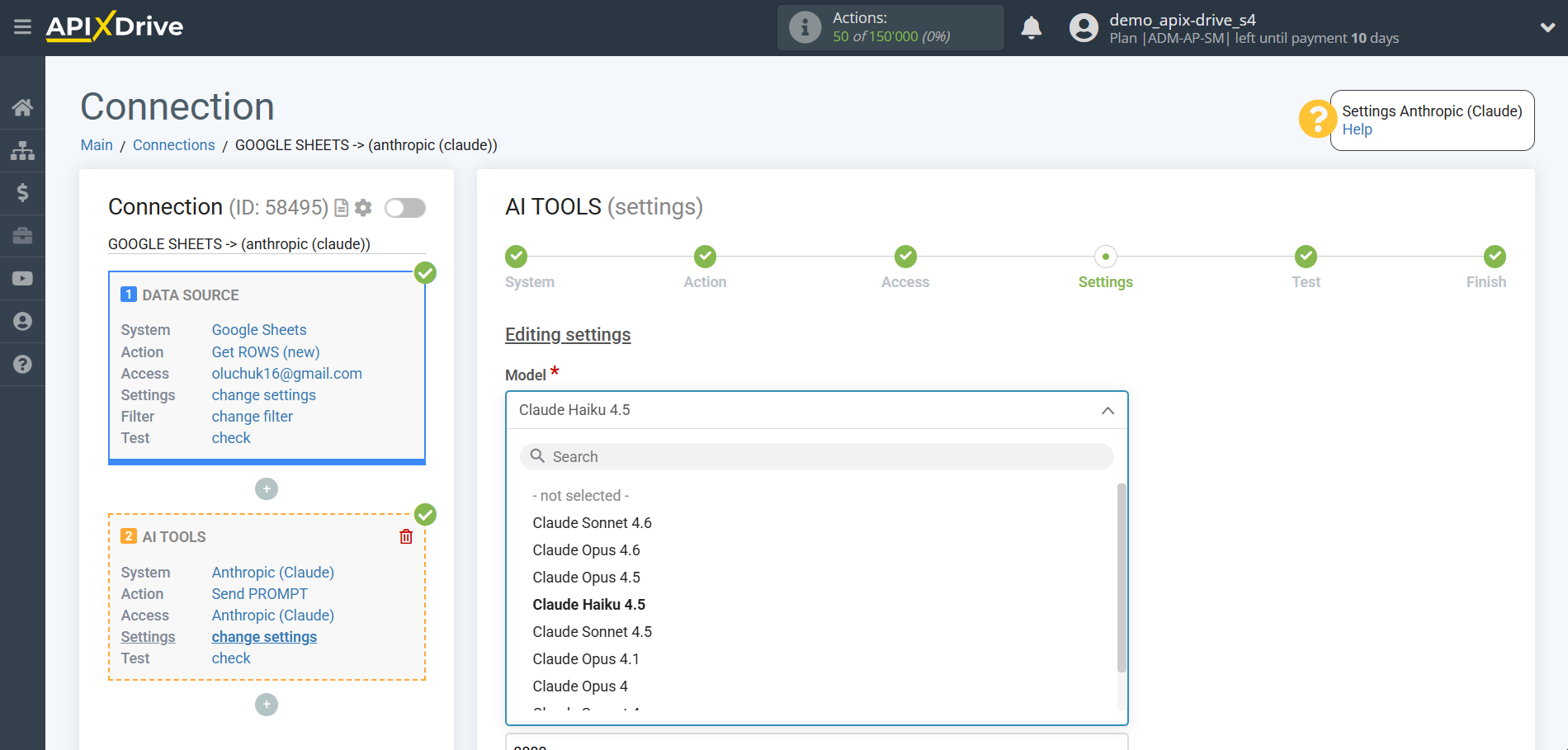The width and height of the screenshot is (1568, 750).
Task: Click AI Tools access Anthropic (Claude) link
Action: (273, 616)
